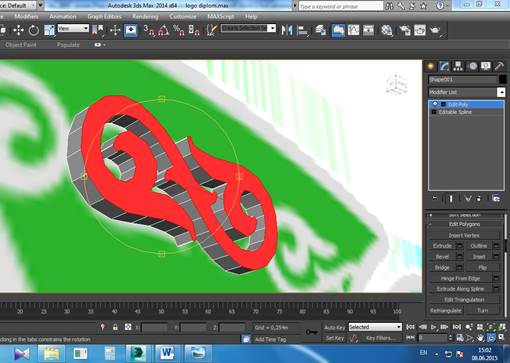Open the MAXScript menu
Viewport: 510px width, 363px height.
click(x=221, y=16)
